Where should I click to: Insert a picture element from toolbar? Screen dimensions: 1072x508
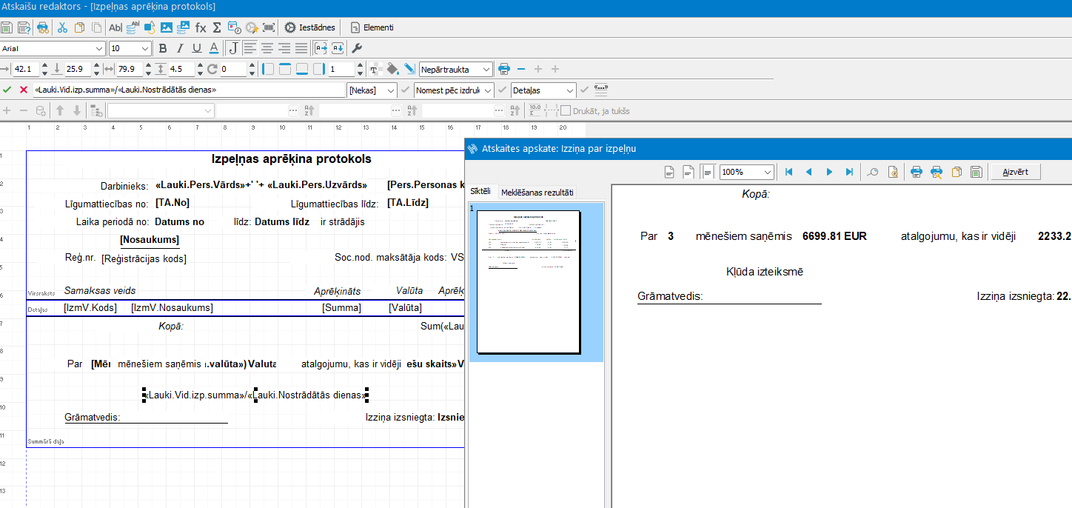[167, 27]
